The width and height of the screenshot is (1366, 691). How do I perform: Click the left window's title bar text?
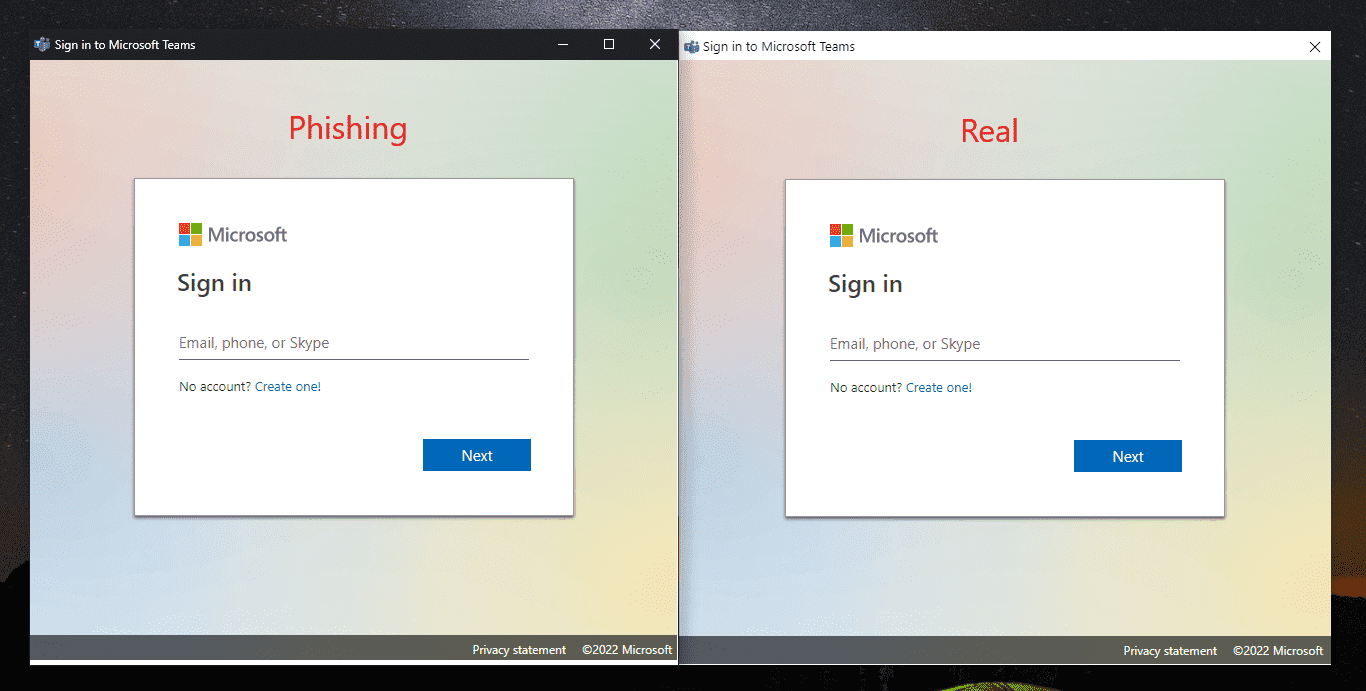tap(125, 45)
